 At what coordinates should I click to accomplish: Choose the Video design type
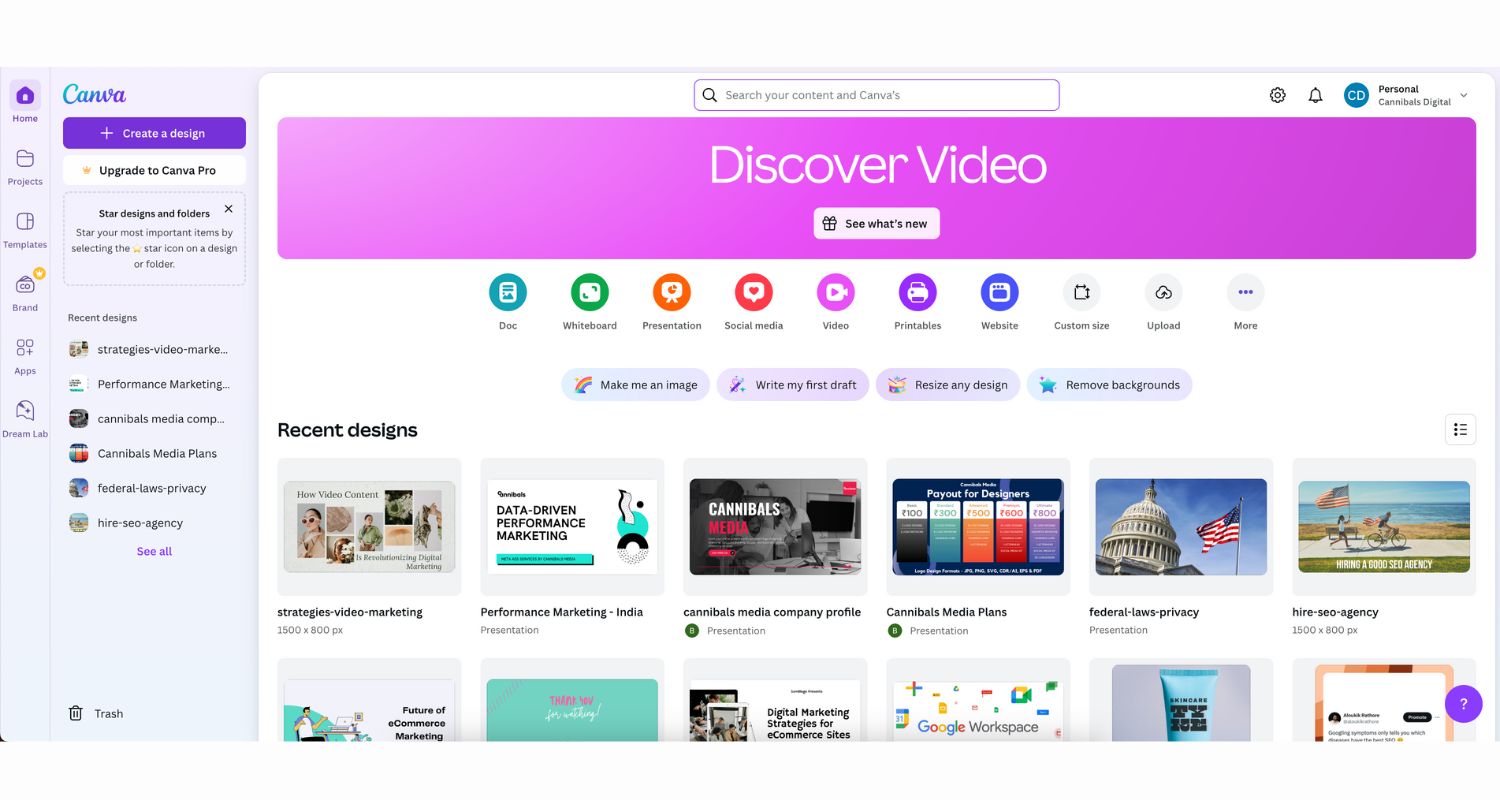836,292
